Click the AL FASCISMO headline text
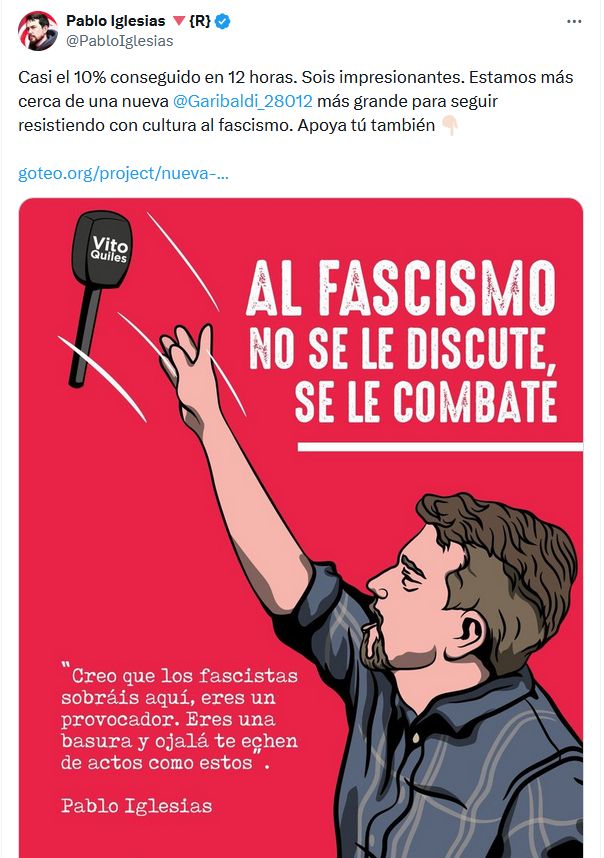Screen dimensions: 604x858 point(401,288)
